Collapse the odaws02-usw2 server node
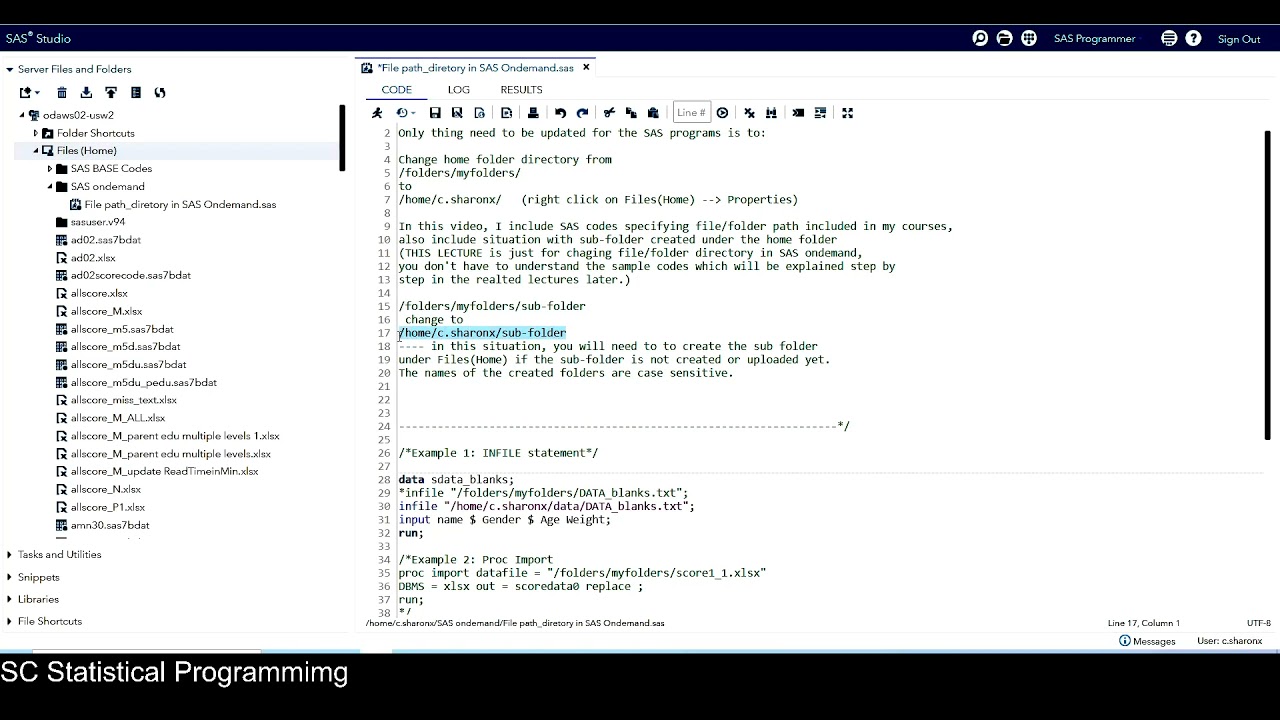This screenshot has height=720, width=1280. 22,115
